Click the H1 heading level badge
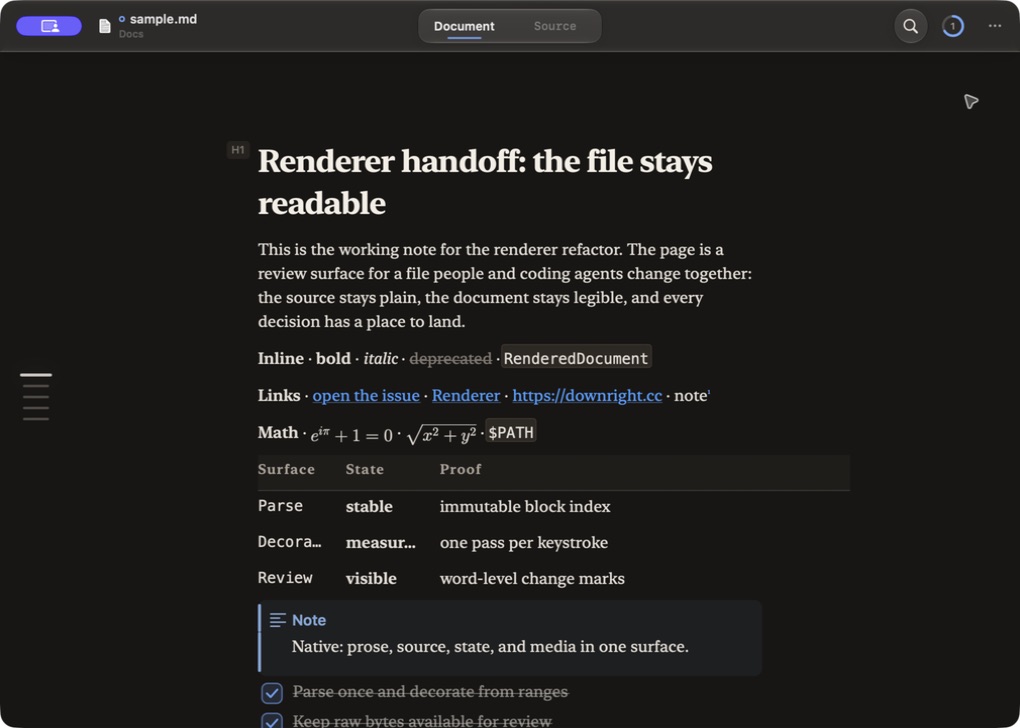The height and width of the screenshot is (728, 1020). [238, 150]
